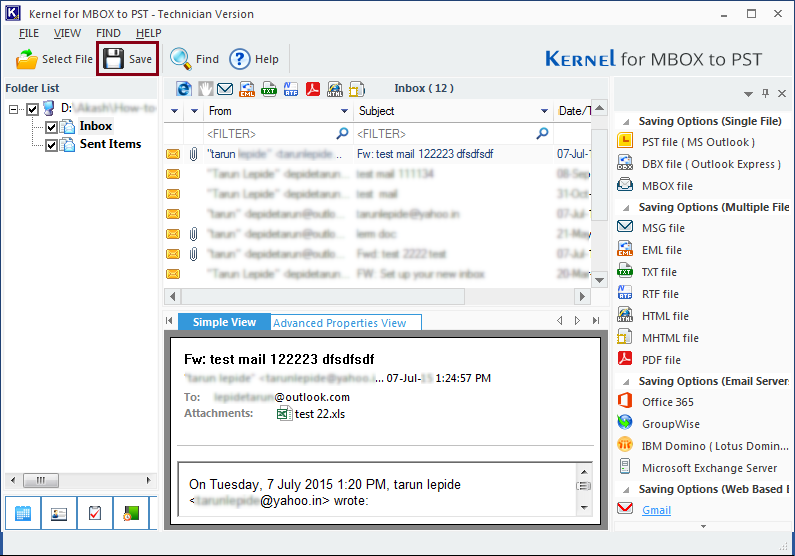The width and height of the screenshot is (795, 556).
Task: Pin the saving options panel
Action: (766, 93)
